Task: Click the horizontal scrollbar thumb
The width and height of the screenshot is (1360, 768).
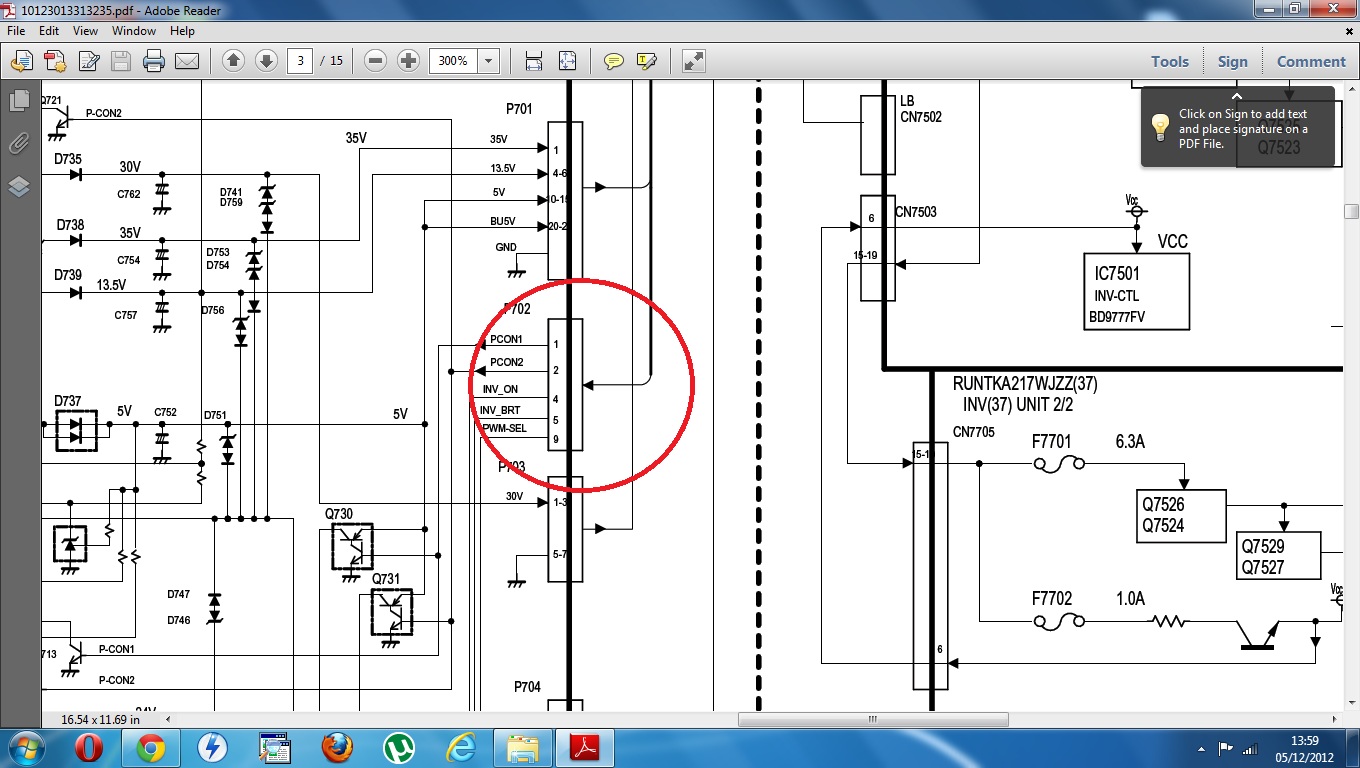Action: tap(873, 719)
